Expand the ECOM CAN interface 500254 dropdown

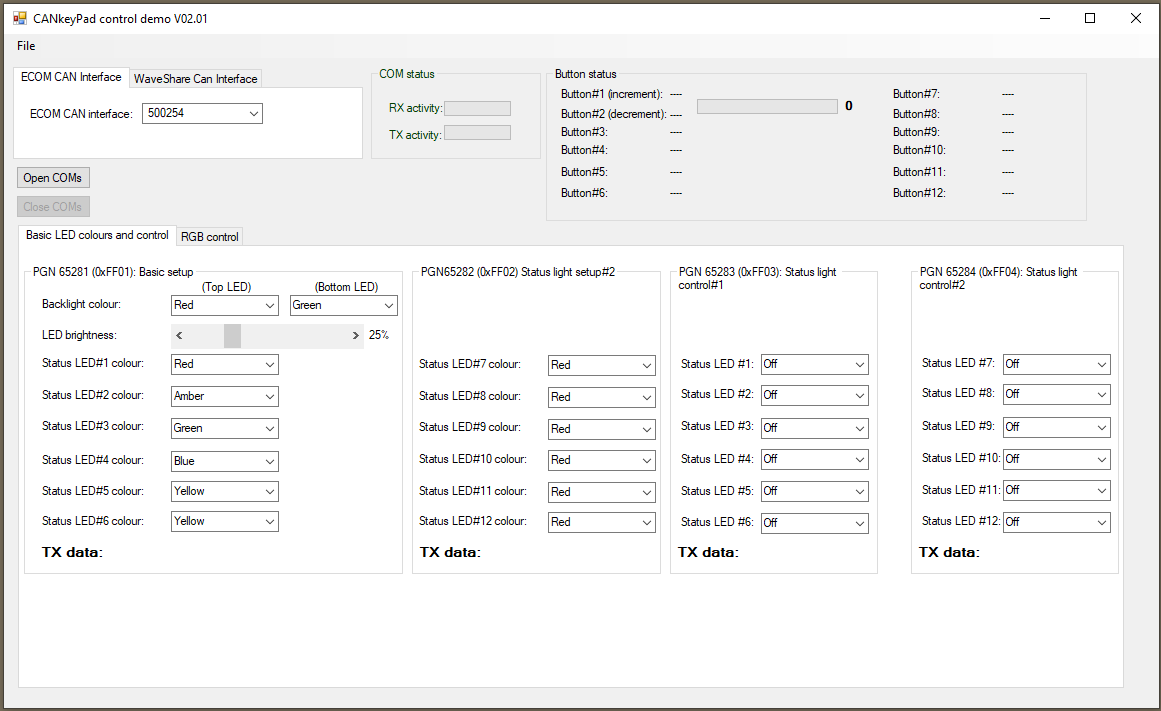[202, 113]
